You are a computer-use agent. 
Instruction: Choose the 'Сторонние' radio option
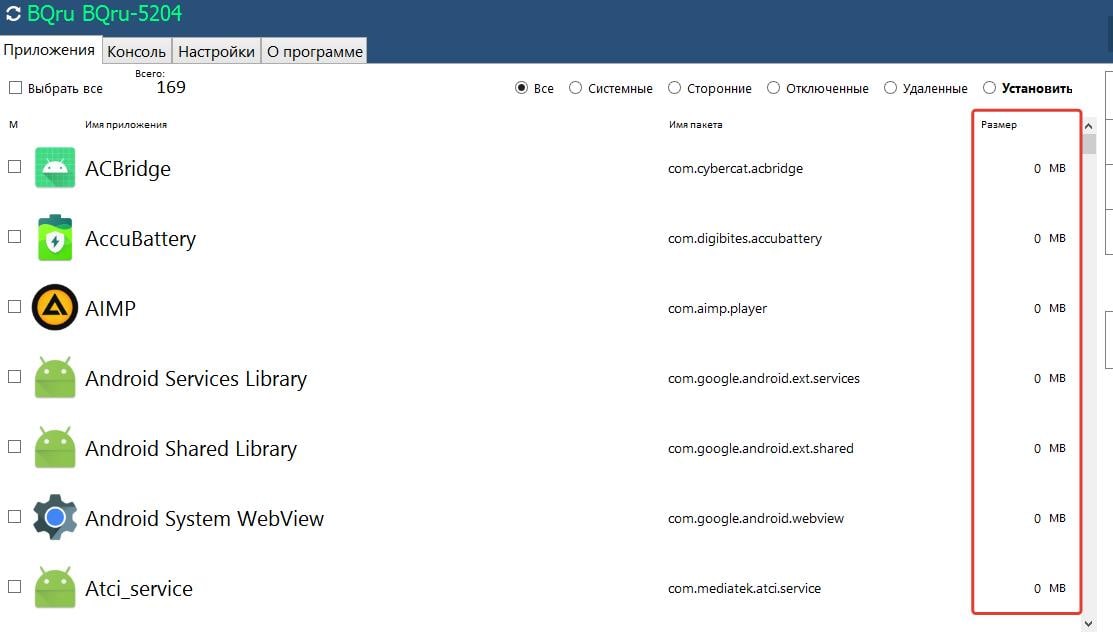[x=674, y=87]
